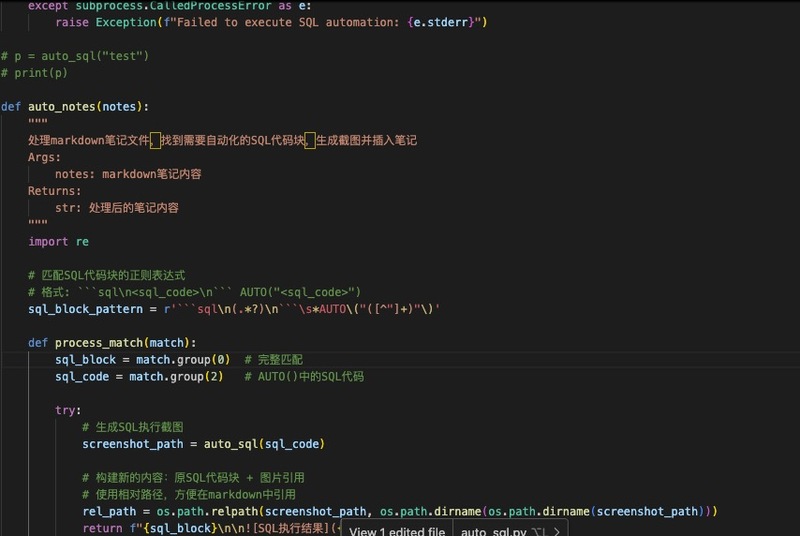This screenshot has height=536, width=800.
Task: Click the comment '# 生成SQL执行截图'
Action: pos(133,427)
